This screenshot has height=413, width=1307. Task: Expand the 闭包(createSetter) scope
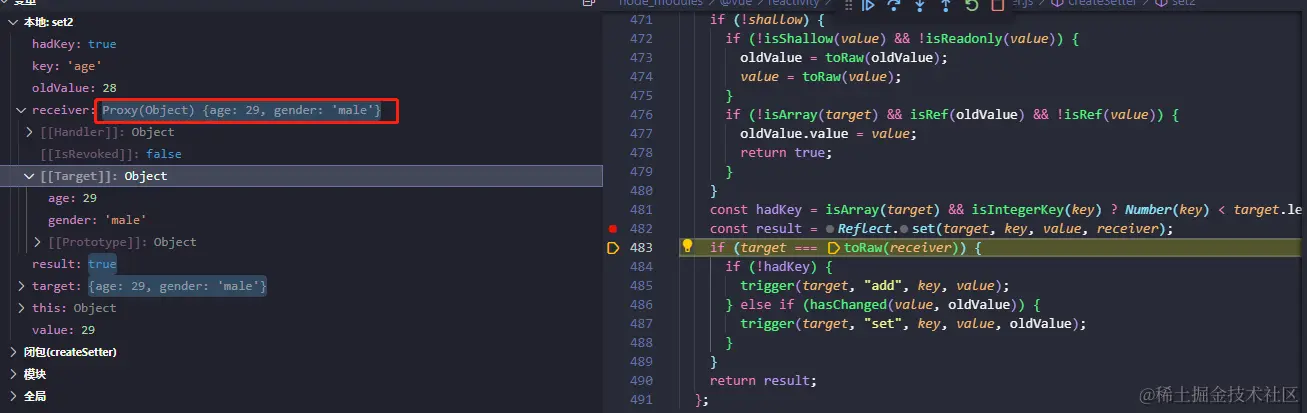(x=14, y=352)
